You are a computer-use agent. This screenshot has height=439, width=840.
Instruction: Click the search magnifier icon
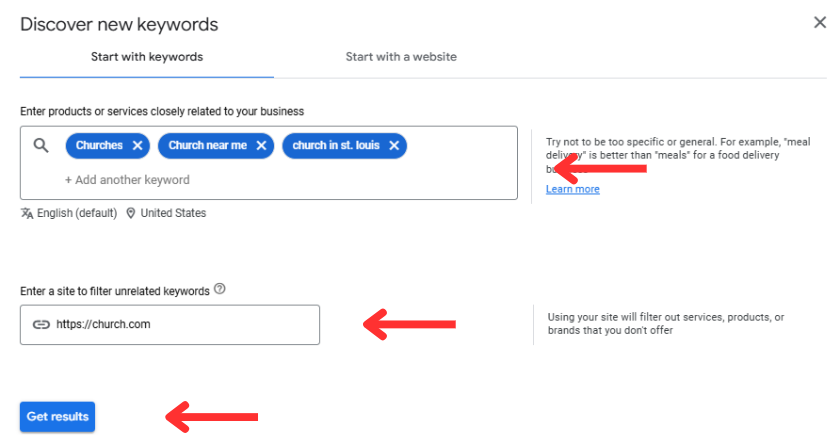[41, 145]
